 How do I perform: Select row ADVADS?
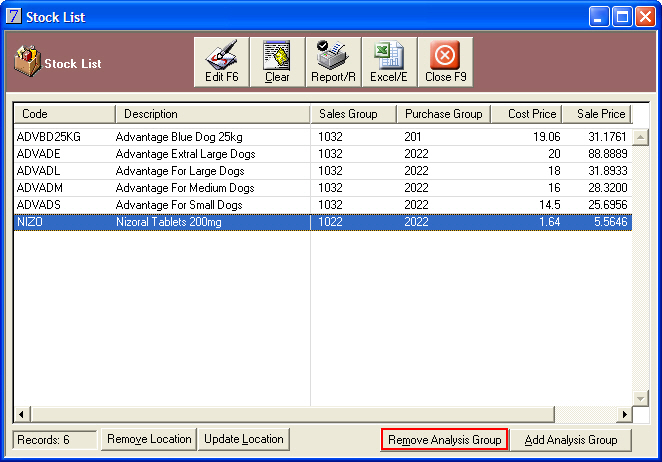[323, 205]
